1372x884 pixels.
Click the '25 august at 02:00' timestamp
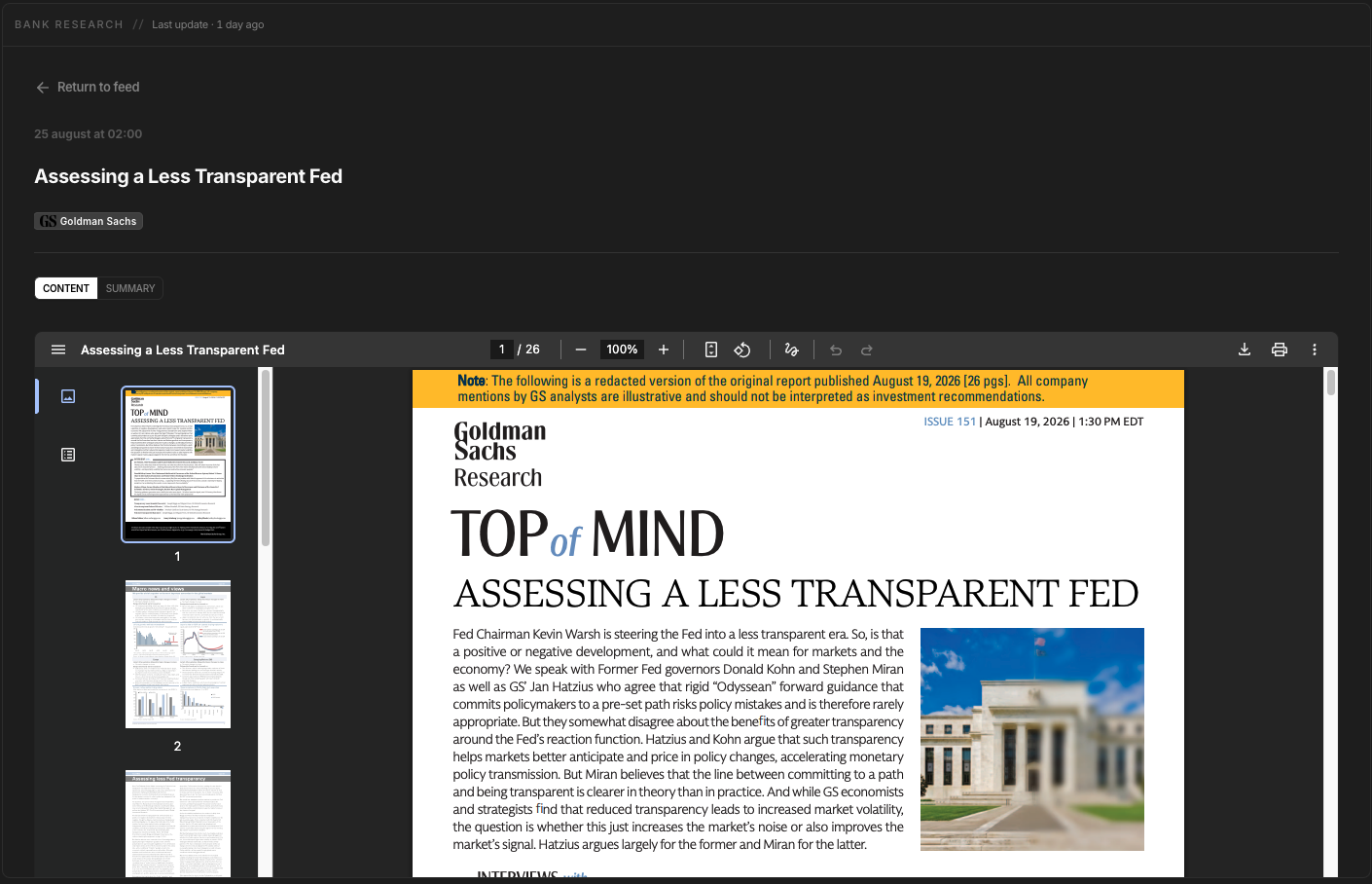(x=89, y=134)
